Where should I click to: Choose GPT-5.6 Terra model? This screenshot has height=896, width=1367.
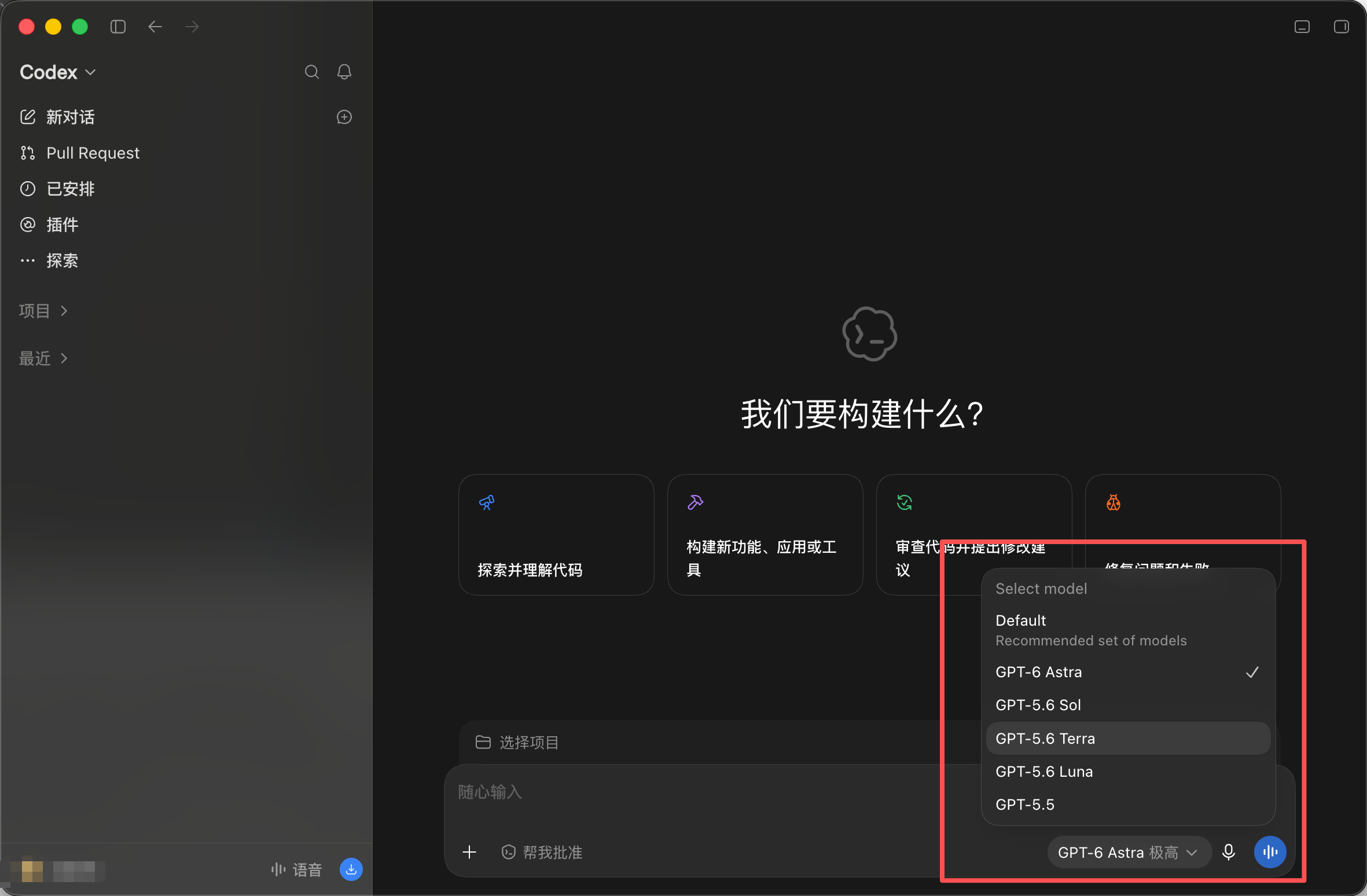point(1128,739)
